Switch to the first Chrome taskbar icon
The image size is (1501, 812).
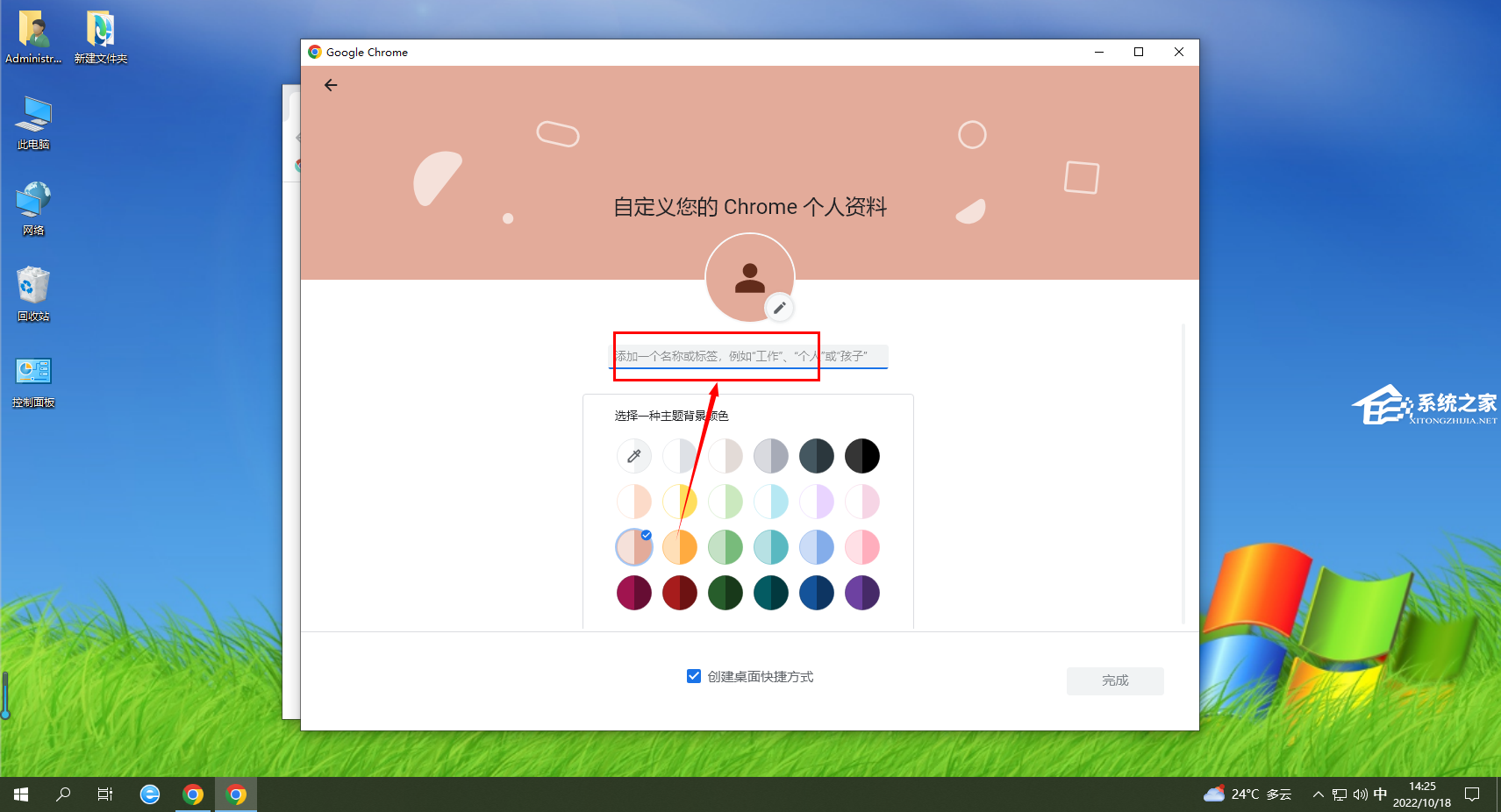pos(193,794)
